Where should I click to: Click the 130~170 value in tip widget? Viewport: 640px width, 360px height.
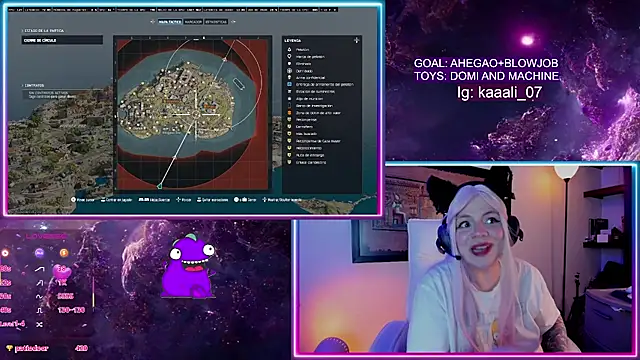coord(71,310)
